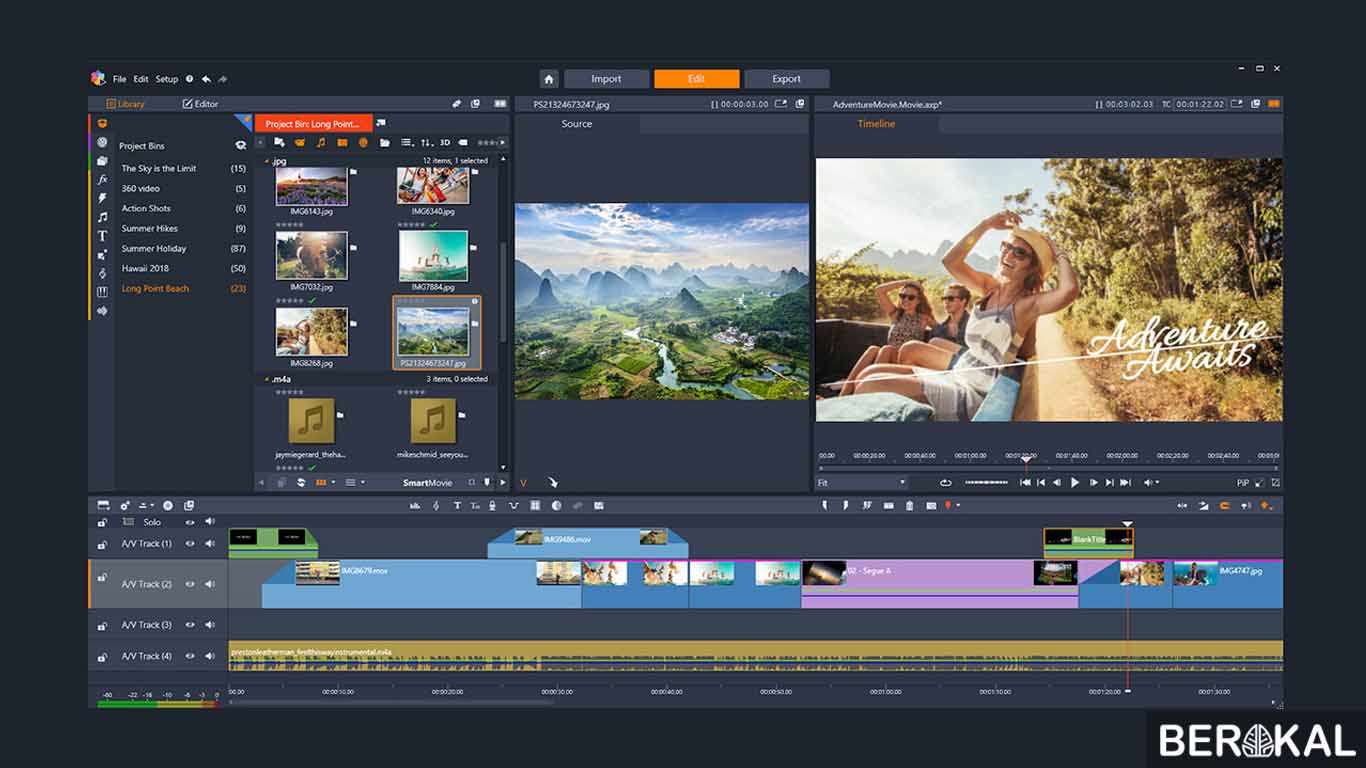
Task: Open the Effects (fx) section in the sidebar
Action: 100,180
